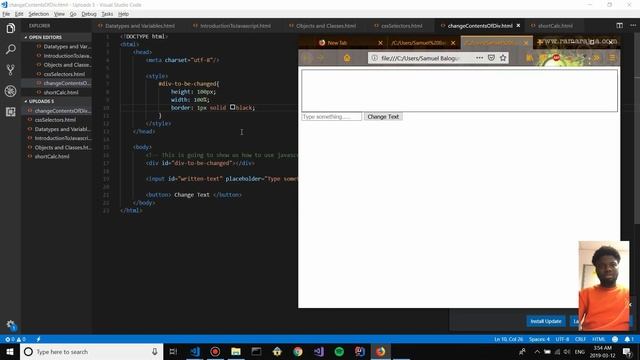
Task: Collapse the OPEN EDITORS section
Action: coord(45,37)
